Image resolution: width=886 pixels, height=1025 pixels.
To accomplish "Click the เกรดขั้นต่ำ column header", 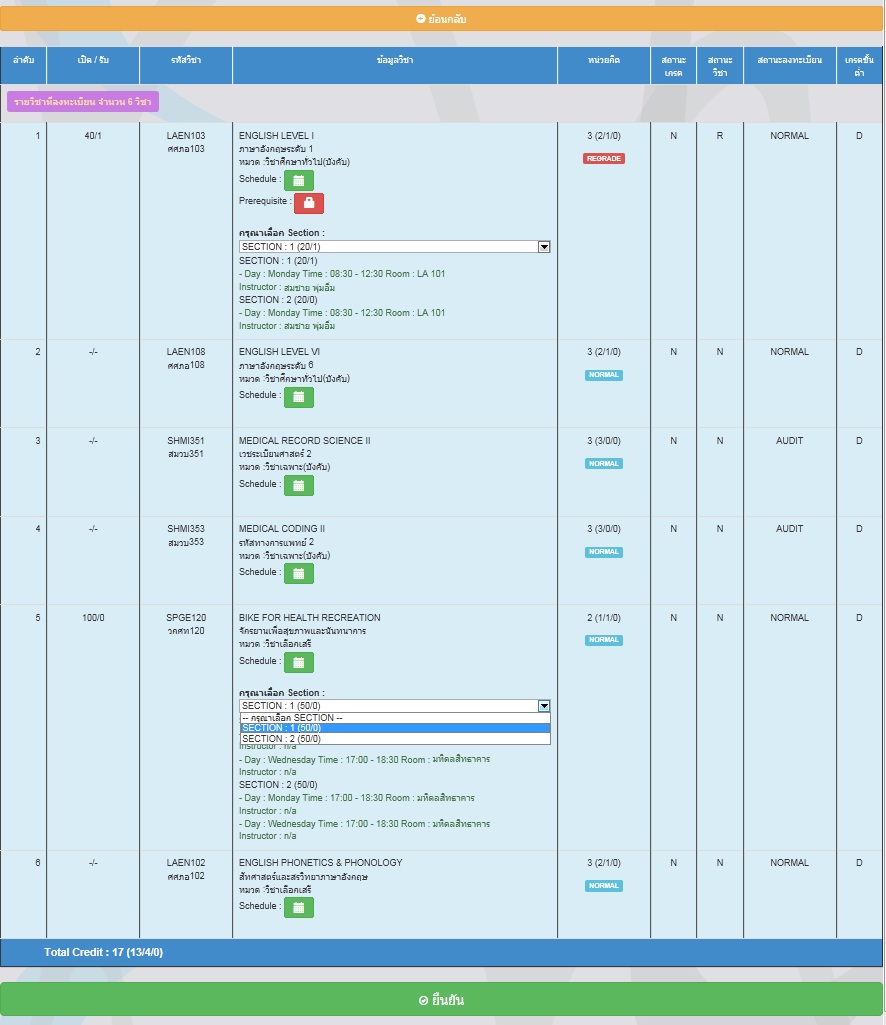I will (x=859, y=65).
